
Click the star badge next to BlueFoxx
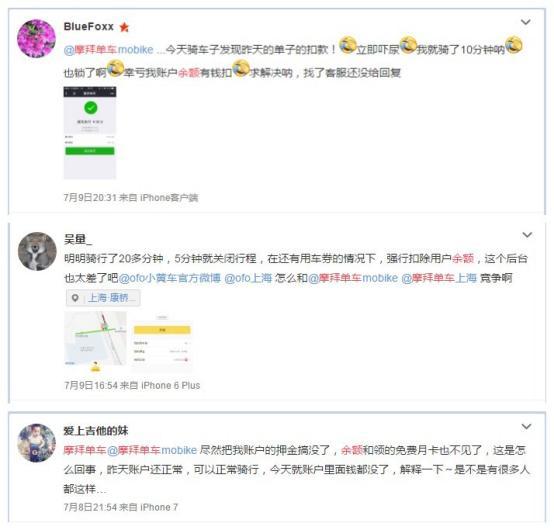tap(124, 27)
